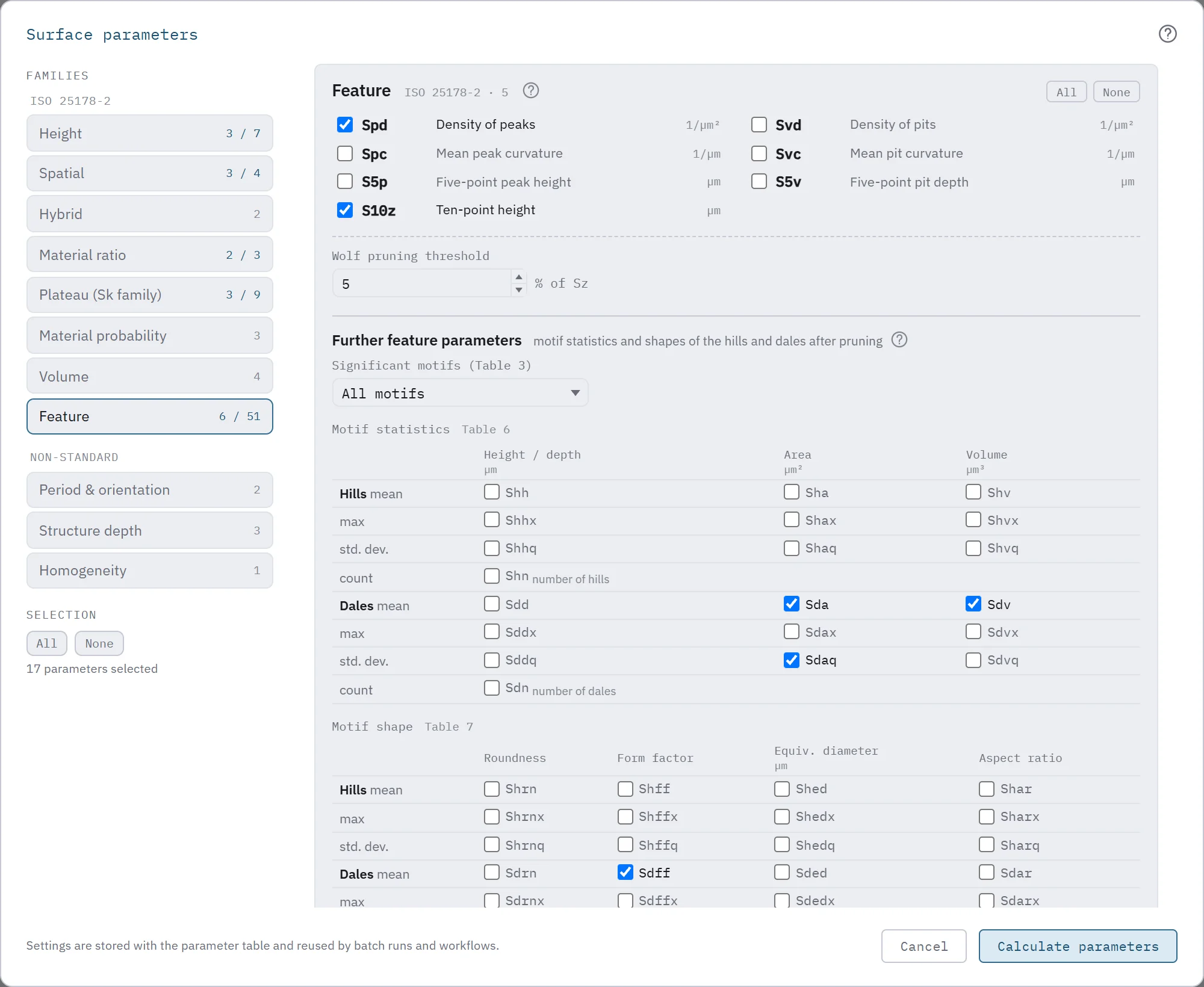Image resolution: width=1204 pixels, height=987 pixels.
Task: Check S5v five-point pit depth
Action: (759, 181)
